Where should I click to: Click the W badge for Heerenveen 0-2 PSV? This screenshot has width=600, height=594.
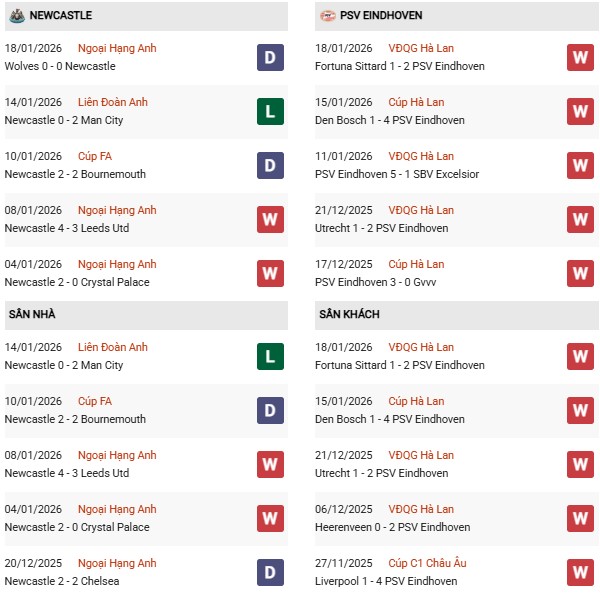pos(580,518)
